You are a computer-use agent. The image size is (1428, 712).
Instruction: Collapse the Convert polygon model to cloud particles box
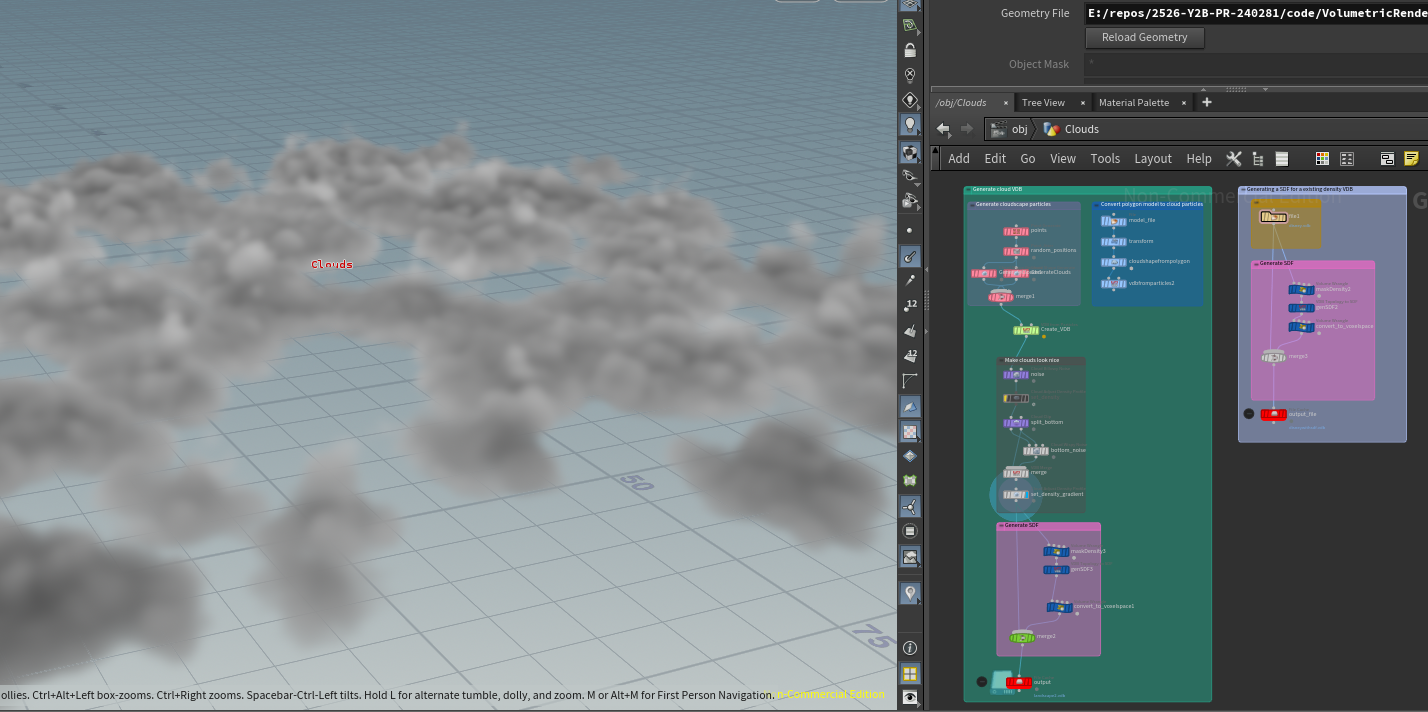(1096, 204)
